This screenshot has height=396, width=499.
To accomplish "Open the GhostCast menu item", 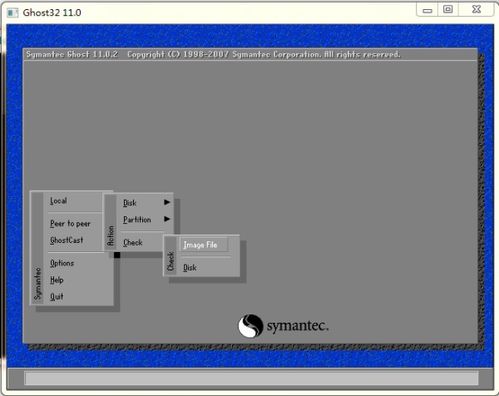I will click(66, 240).
